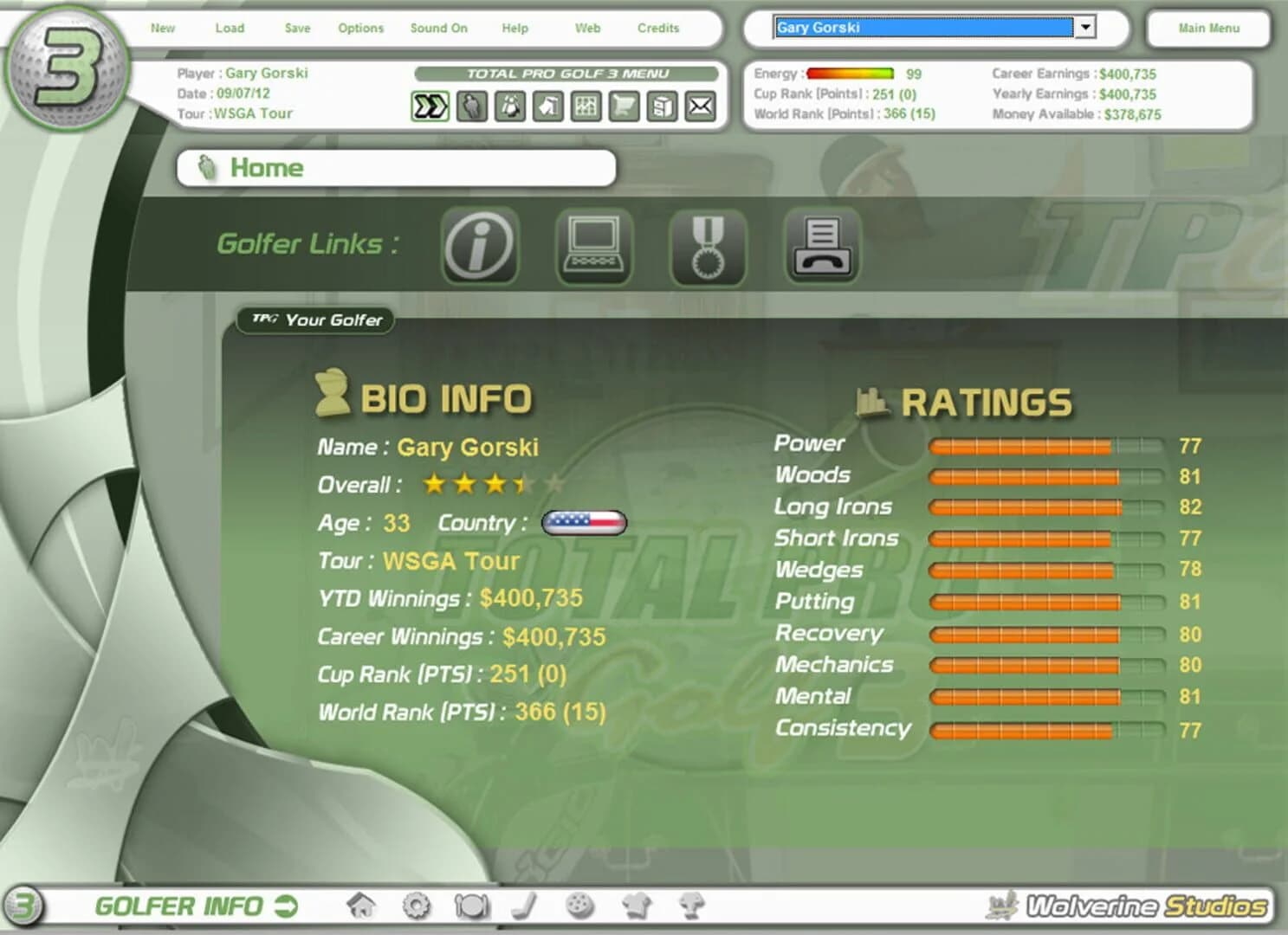The height and width of the screenshot is (935, 1288).
Task: Open the golfer profile person icon
Action: coord(472,105)
